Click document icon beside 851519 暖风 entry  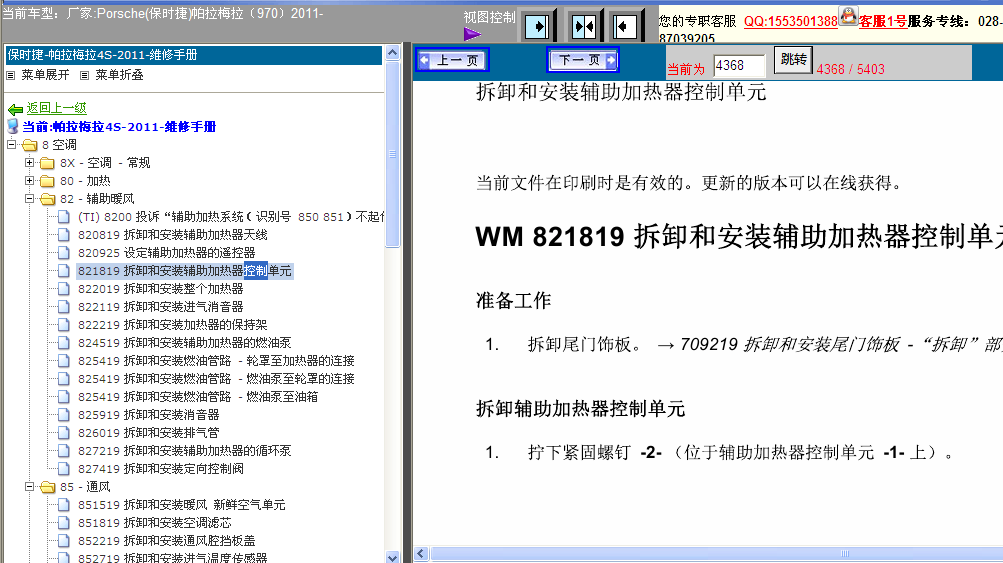click(x=63, y=505)
